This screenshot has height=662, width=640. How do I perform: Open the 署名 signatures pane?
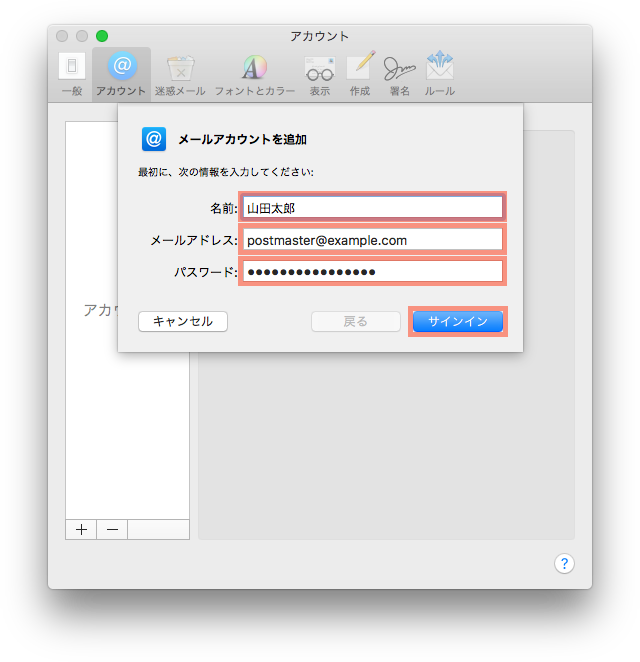[x=399, y=74]
